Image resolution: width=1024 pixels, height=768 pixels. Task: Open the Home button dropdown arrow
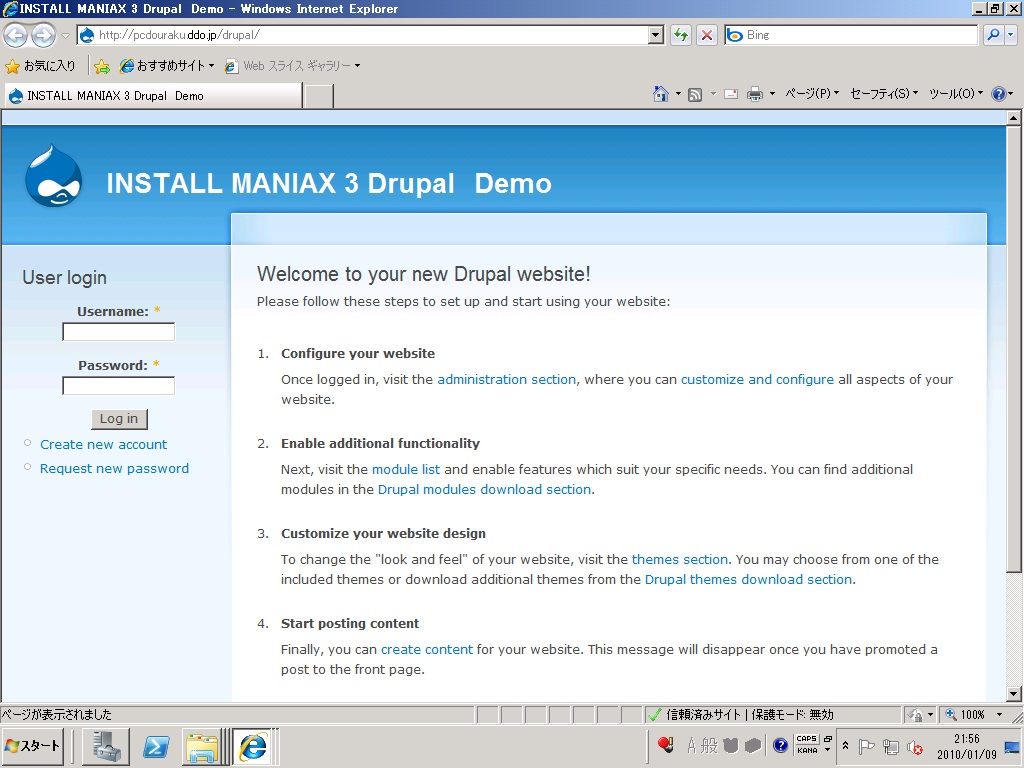tap(677, 93)
